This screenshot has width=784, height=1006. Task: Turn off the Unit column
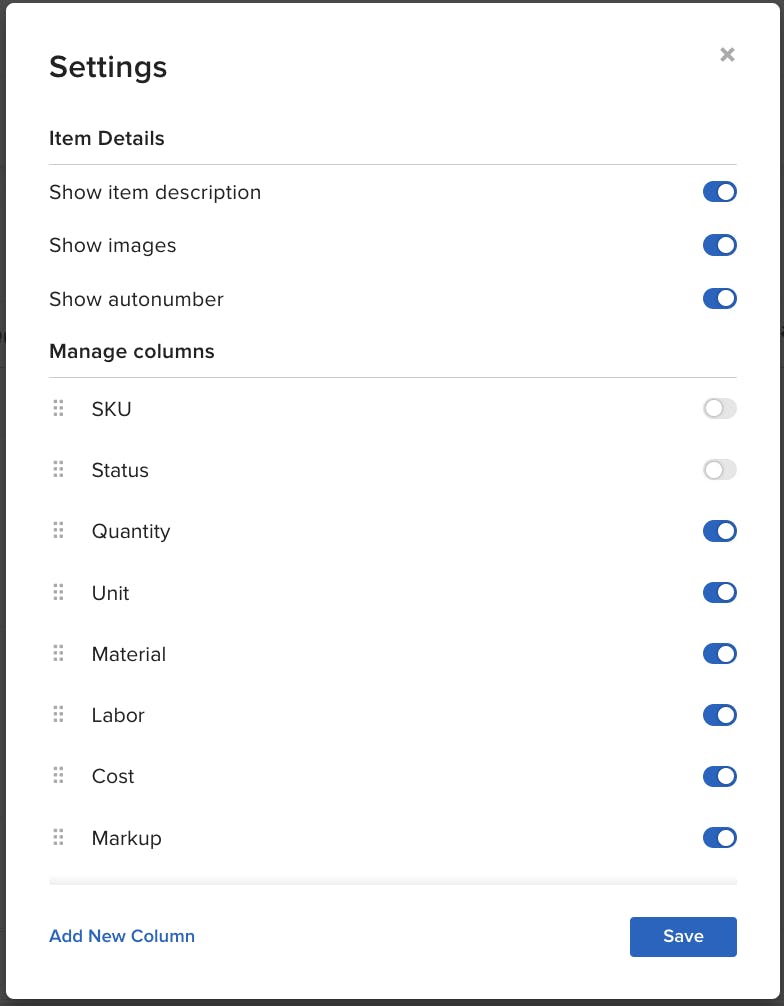coord(719,592)
